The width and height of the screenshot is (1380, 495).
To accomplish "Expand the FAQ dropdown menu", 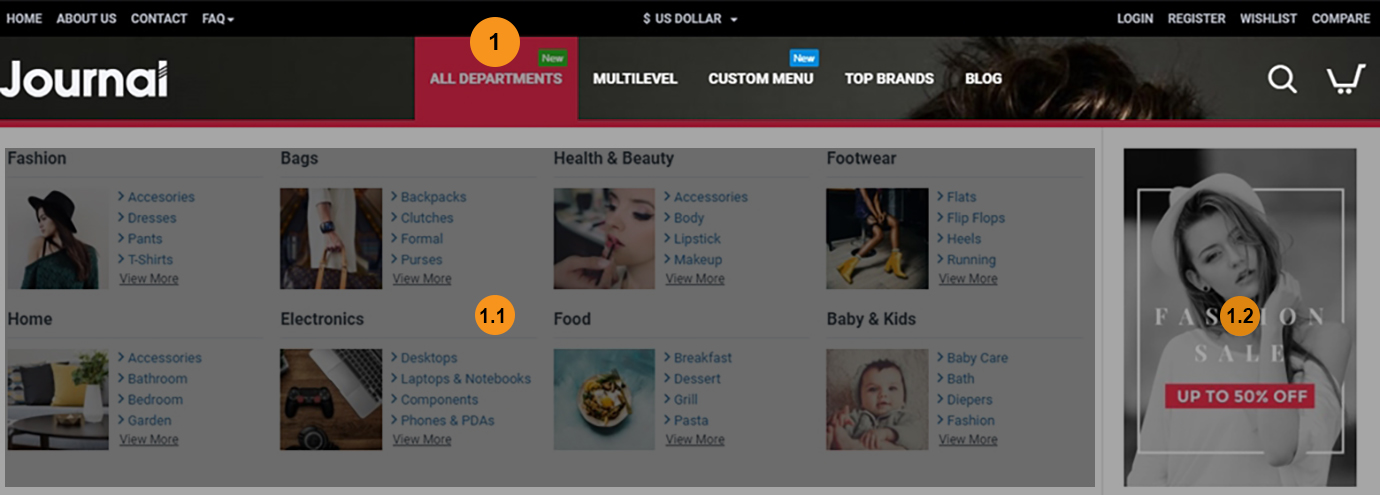I will [218, 18].
